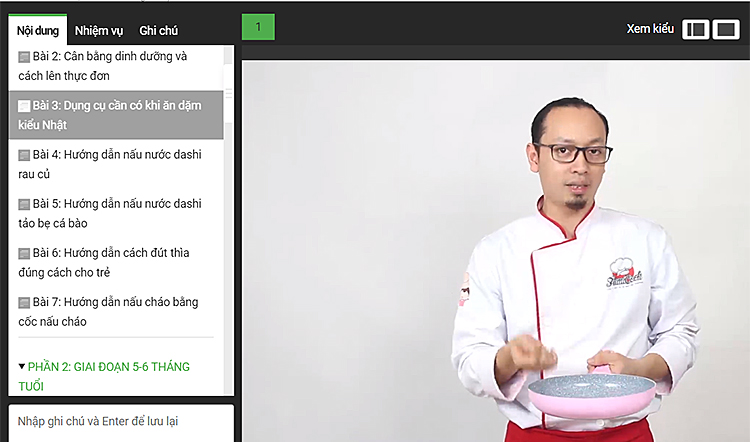Open the PHẦN 2: GIAI ĐOẠN 5-6 THÁNG TUỔI section

pyautogui.click(x=104, y=376)
